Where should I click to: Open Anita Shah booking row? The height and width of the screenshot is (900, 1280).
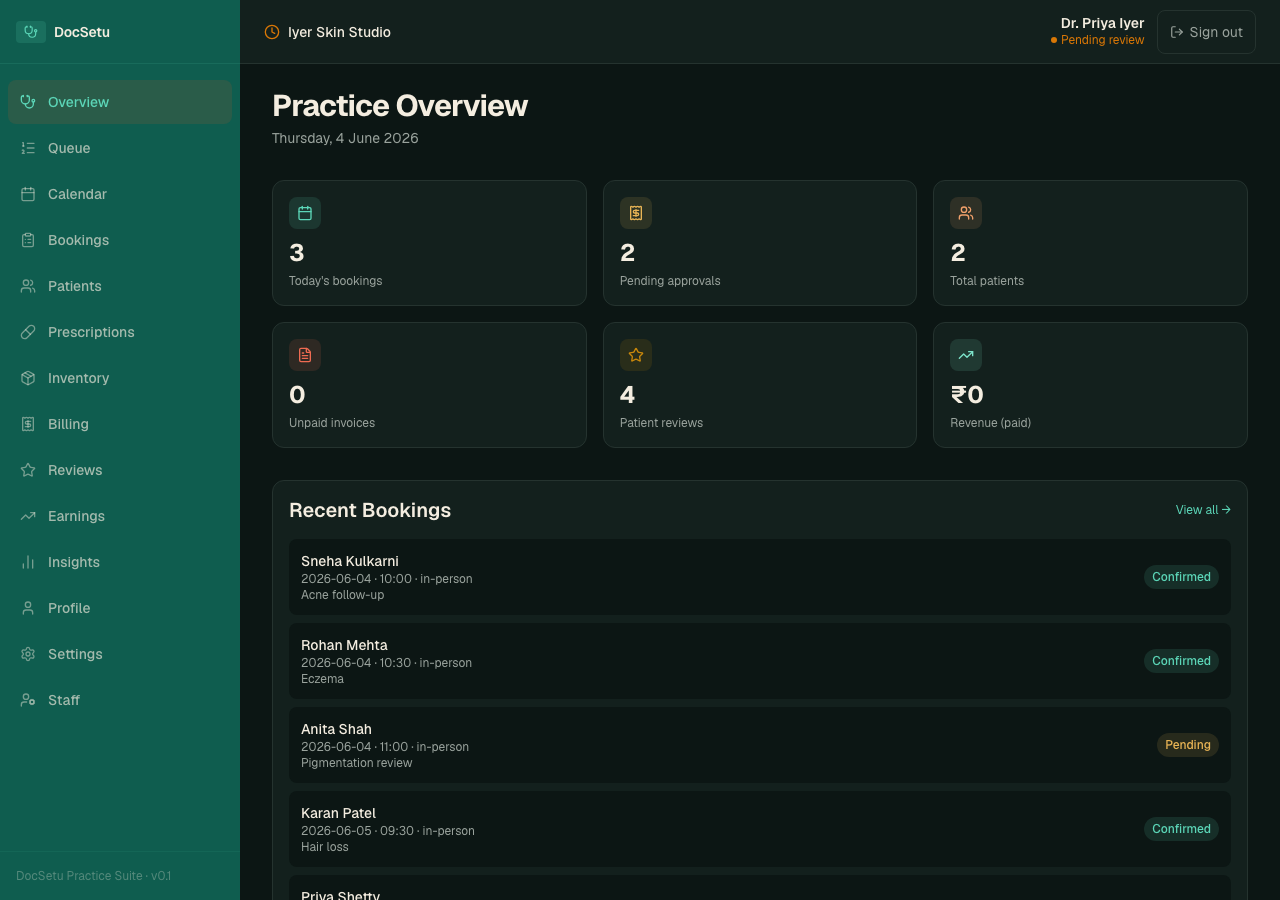point(760,745)
